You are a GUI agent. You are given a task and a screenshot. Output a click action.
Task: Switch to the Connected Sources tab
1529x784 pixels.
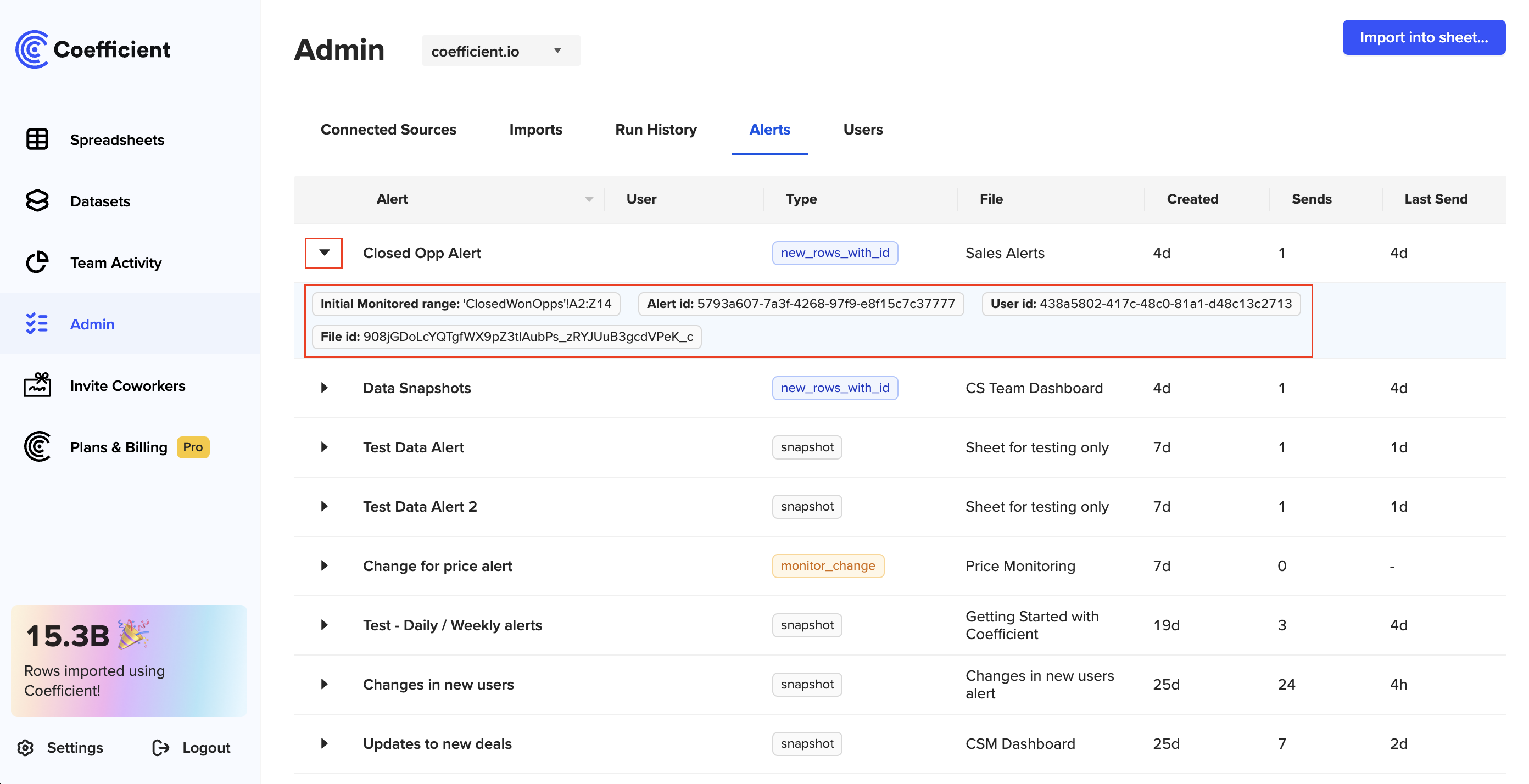(x=388, y=130)
